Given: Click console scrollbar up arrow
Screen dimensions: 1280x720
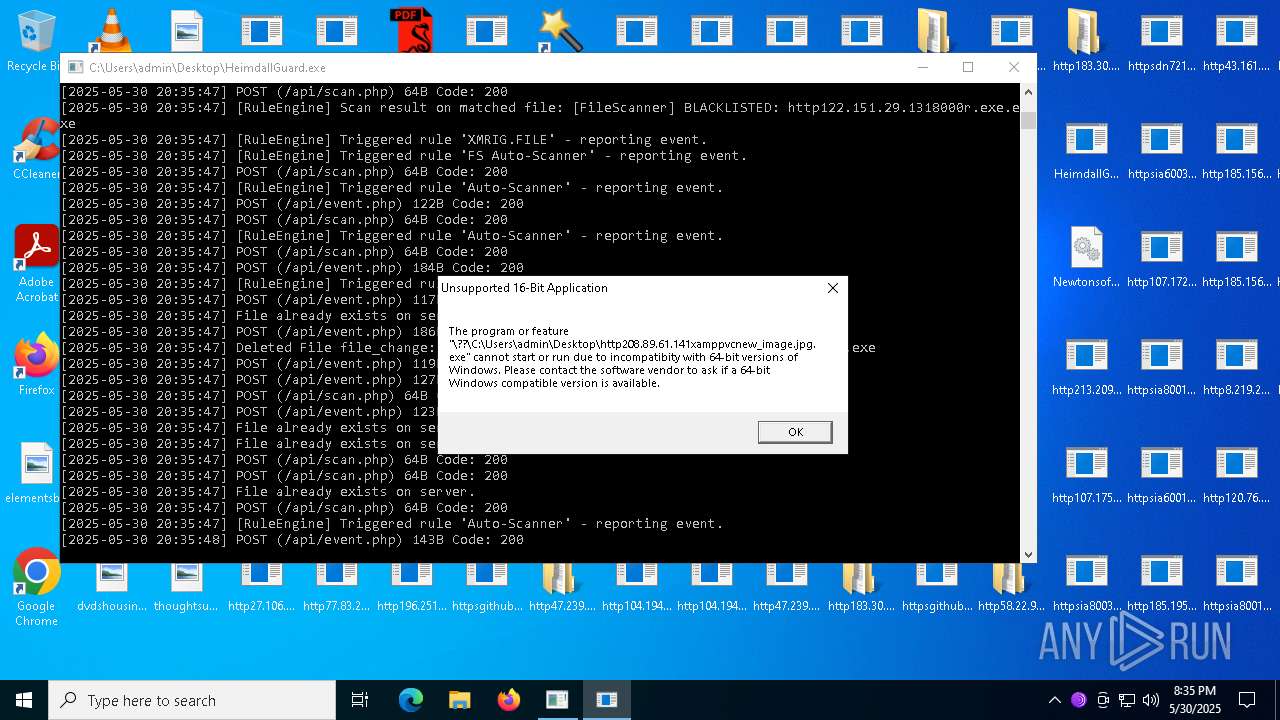Looking at the screenshot, I should 1028,91.
